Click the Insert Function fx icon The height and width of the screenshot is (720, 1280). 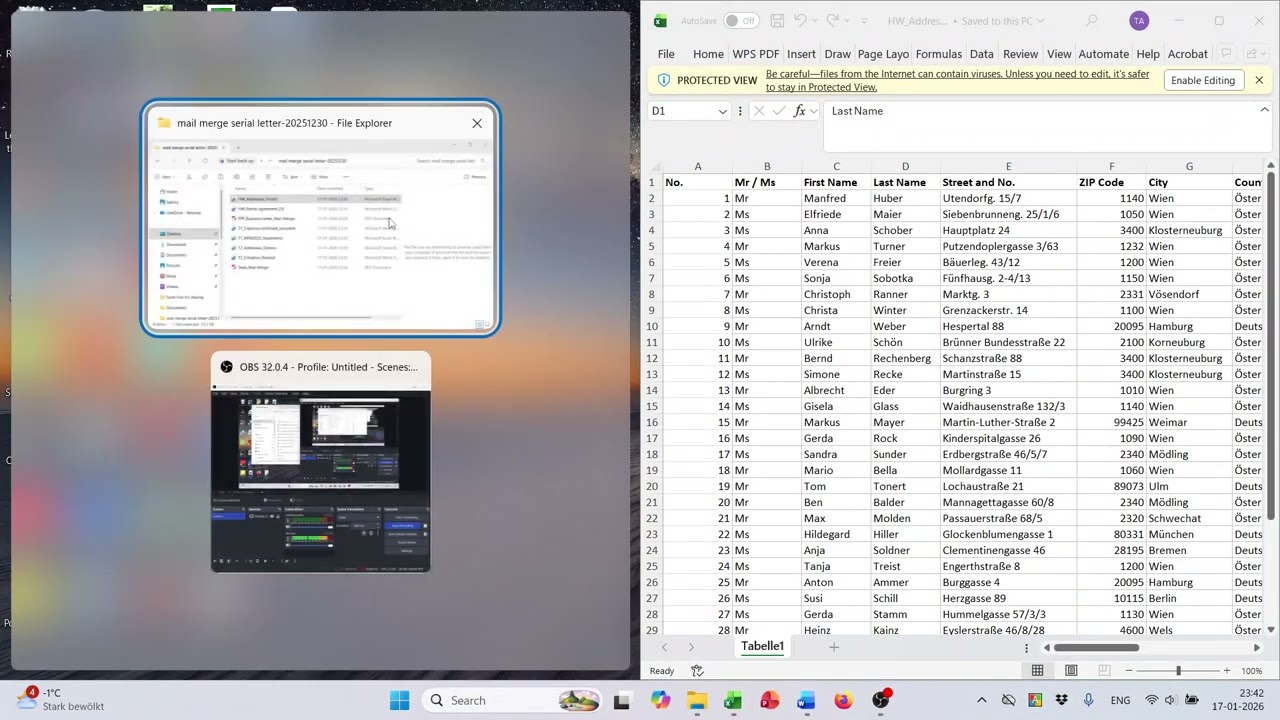pyautogui.click(x=800, y=111)
